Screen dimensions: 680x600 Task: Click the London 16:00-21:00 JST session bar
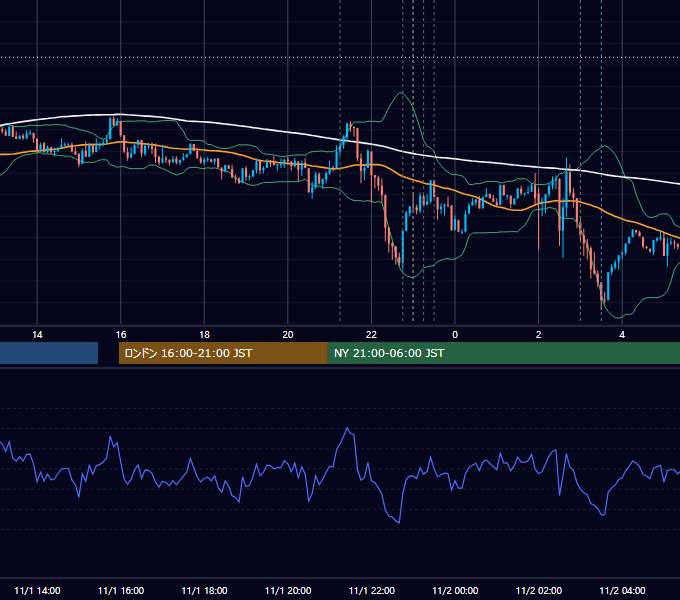click(x=223, y=353)
